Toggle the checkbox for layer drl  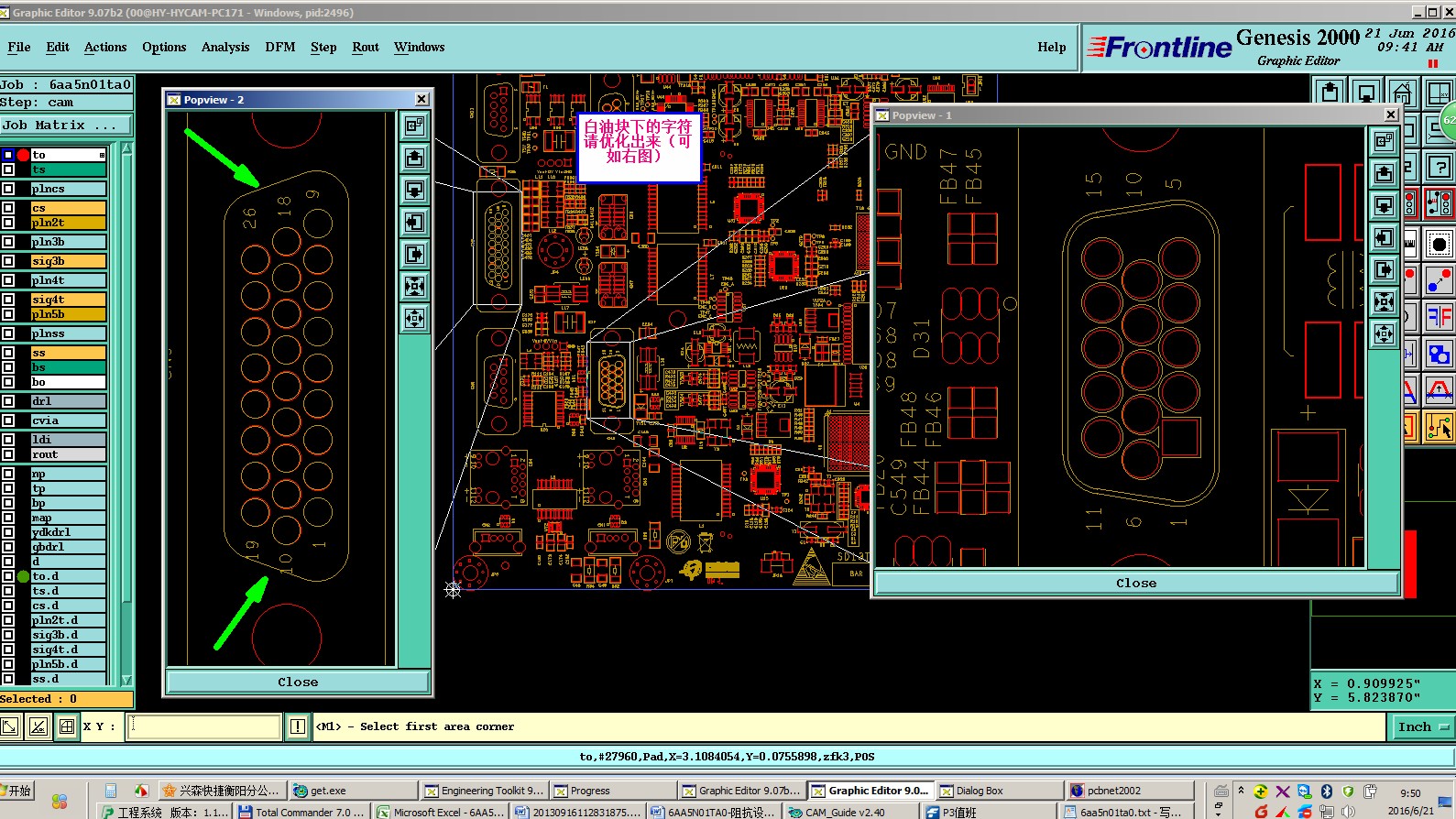(8, 401)
